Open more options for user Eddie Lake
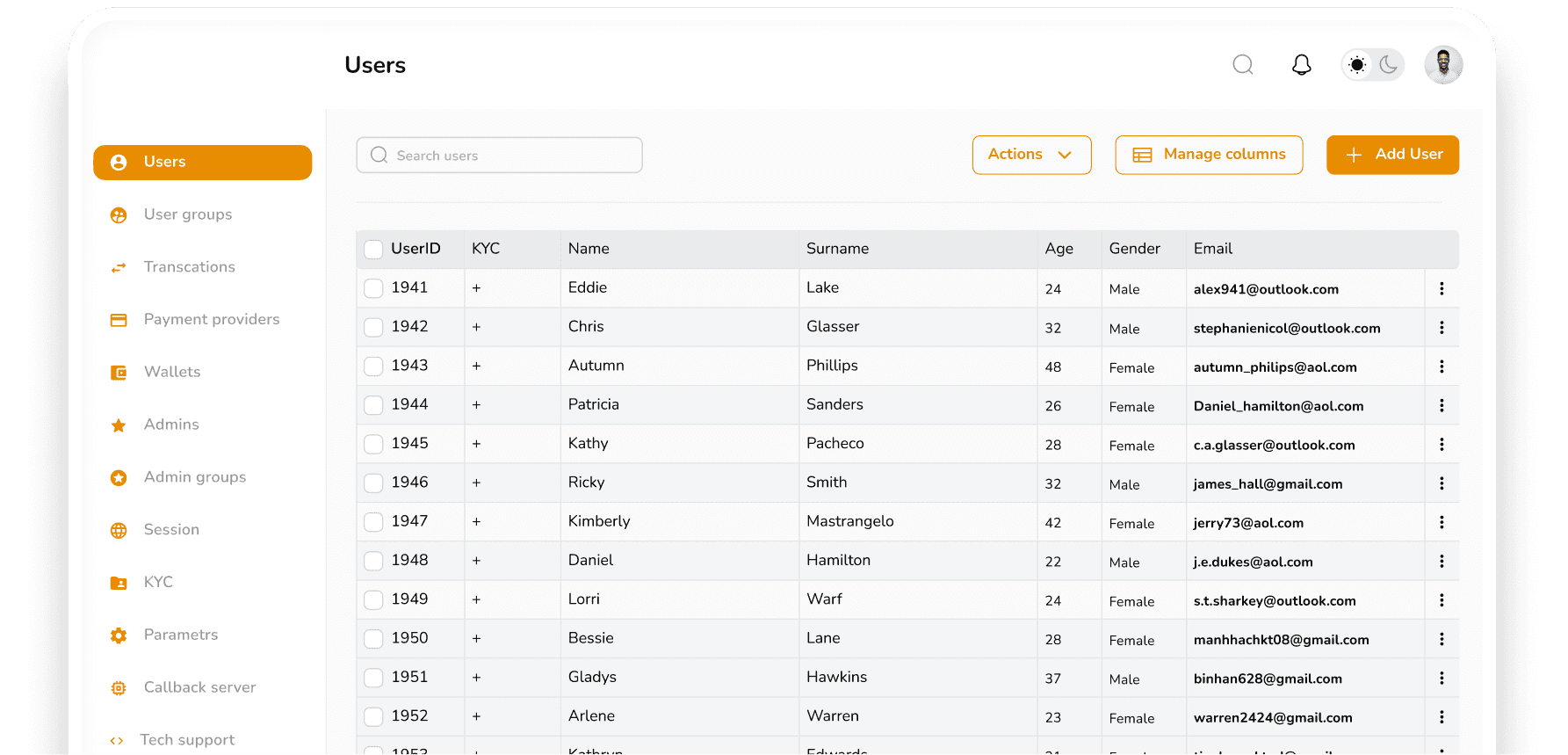This screenshot has height=755, width=1568. 1441,288
